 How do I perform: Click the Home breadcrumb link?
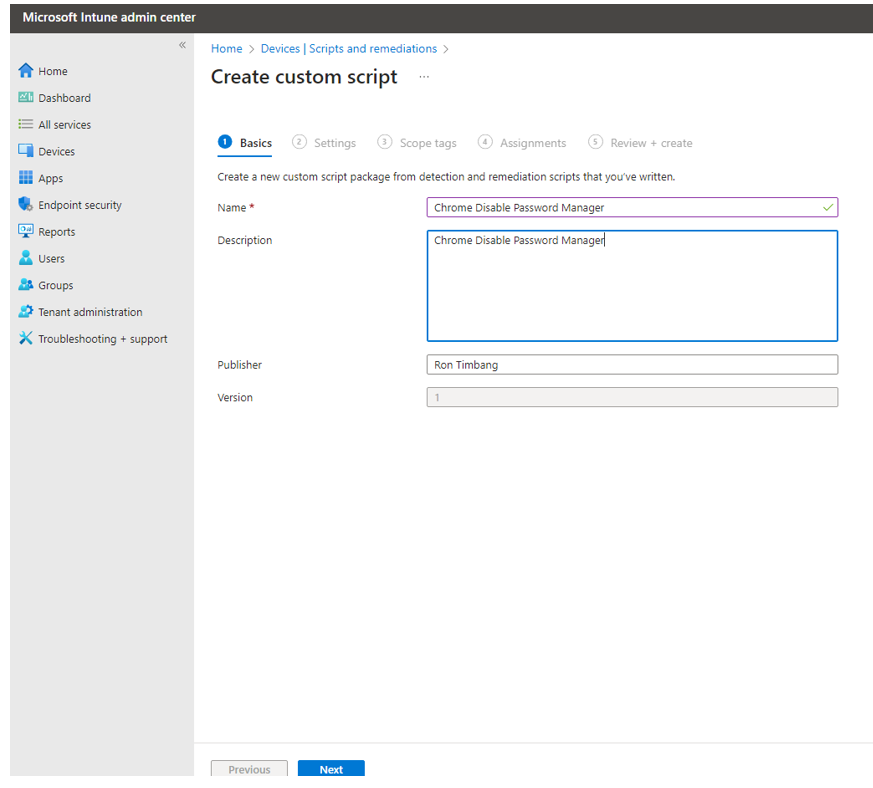pyautogui.click(x=227, y=48)
